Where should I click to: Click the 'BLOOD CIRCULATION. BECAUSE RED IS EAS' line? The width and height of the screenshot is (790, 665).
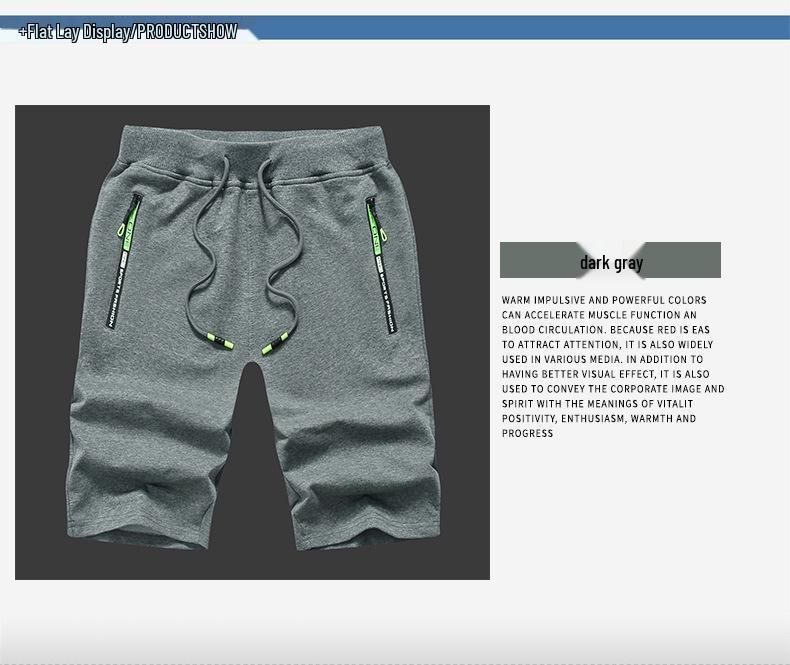606,330
